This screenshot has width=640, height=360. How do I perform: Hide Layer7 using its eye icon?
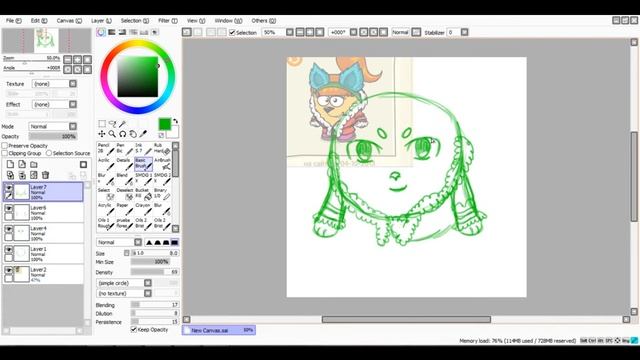pos(8,188)
